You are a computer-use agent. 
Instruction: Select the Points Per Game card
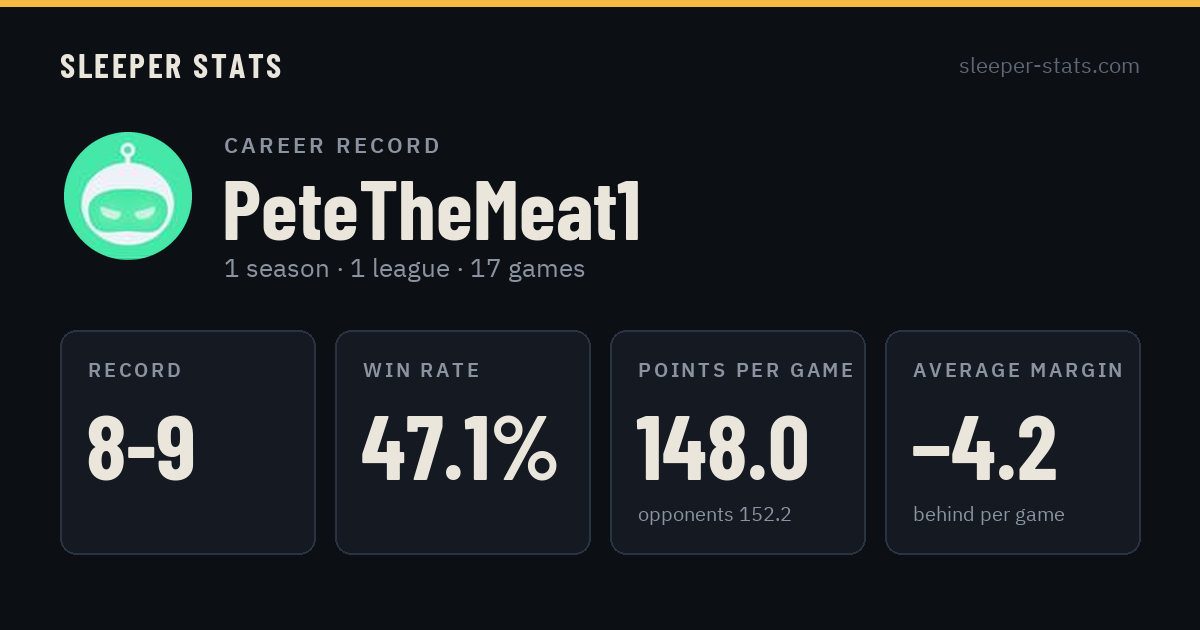[x=738, y=442]
